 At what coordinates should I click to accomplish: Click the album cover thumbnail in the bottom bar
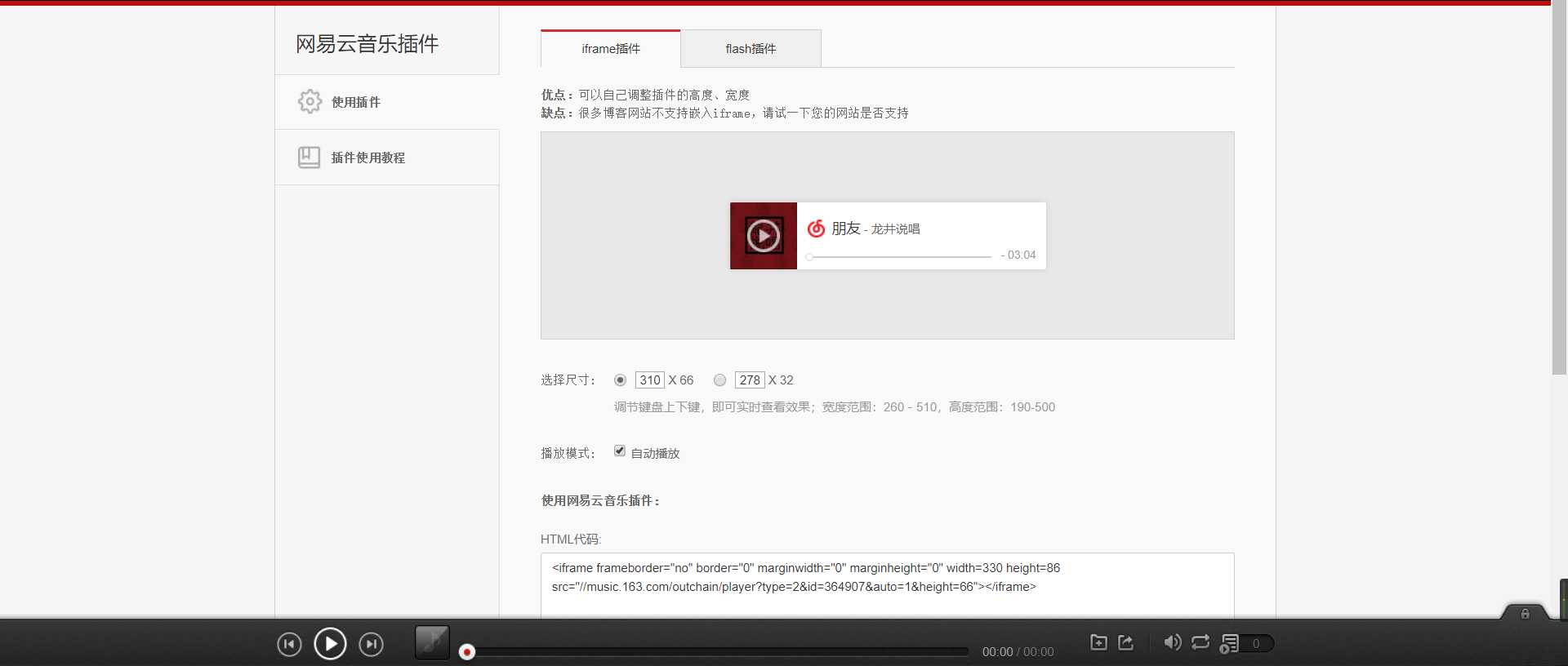(x=432, y=642)
